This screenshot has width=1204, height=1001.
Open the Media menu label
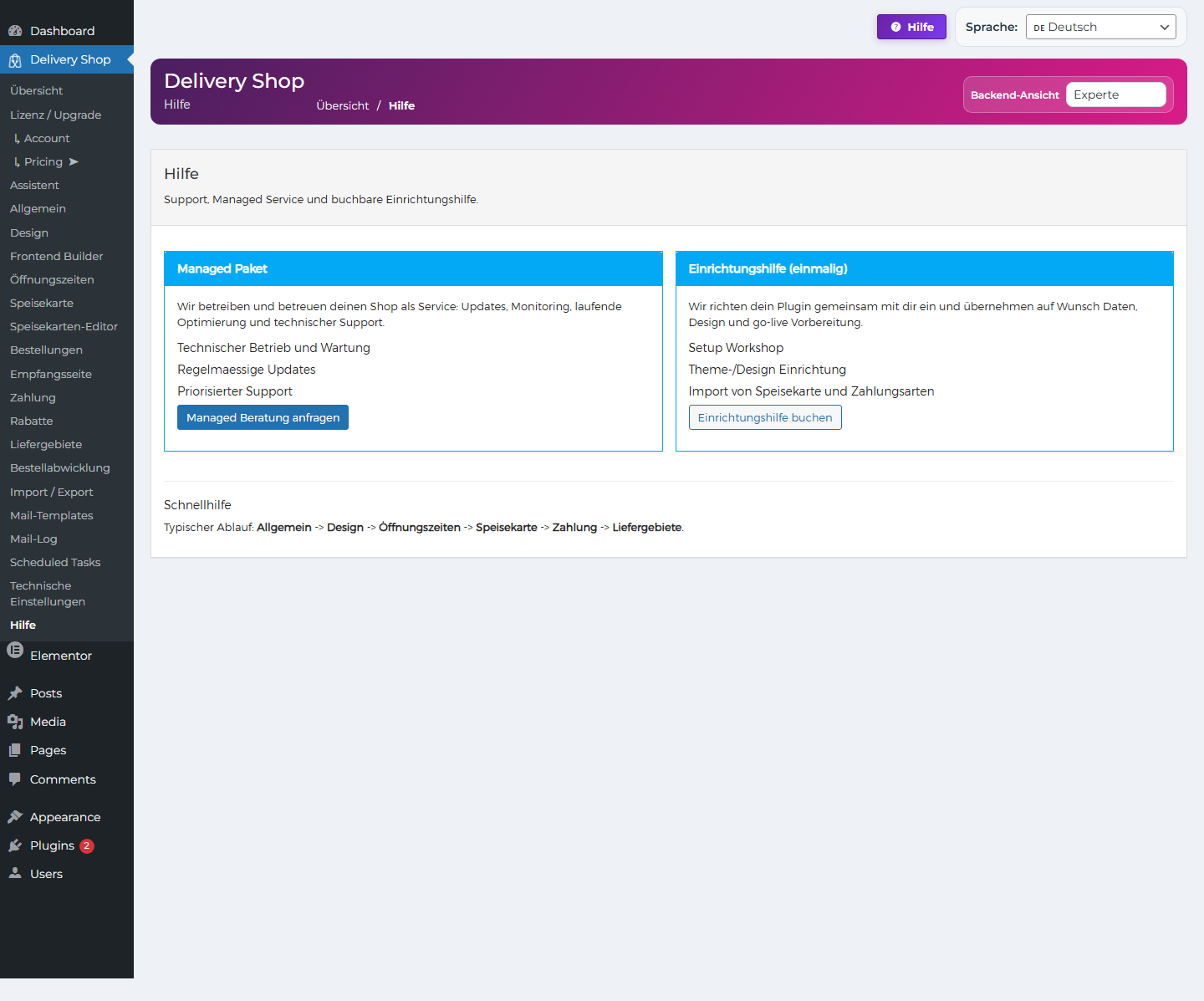click(48, 722)
